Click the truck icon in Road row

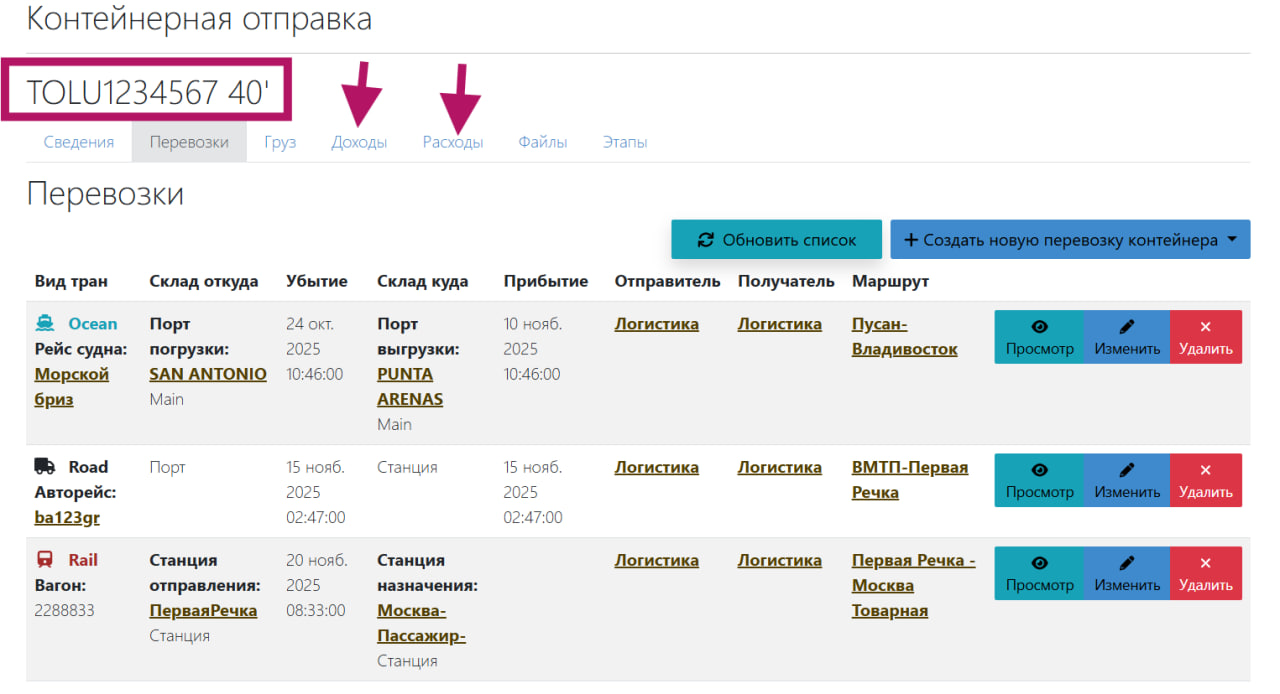pyautogui.click(x=45, y=467)
